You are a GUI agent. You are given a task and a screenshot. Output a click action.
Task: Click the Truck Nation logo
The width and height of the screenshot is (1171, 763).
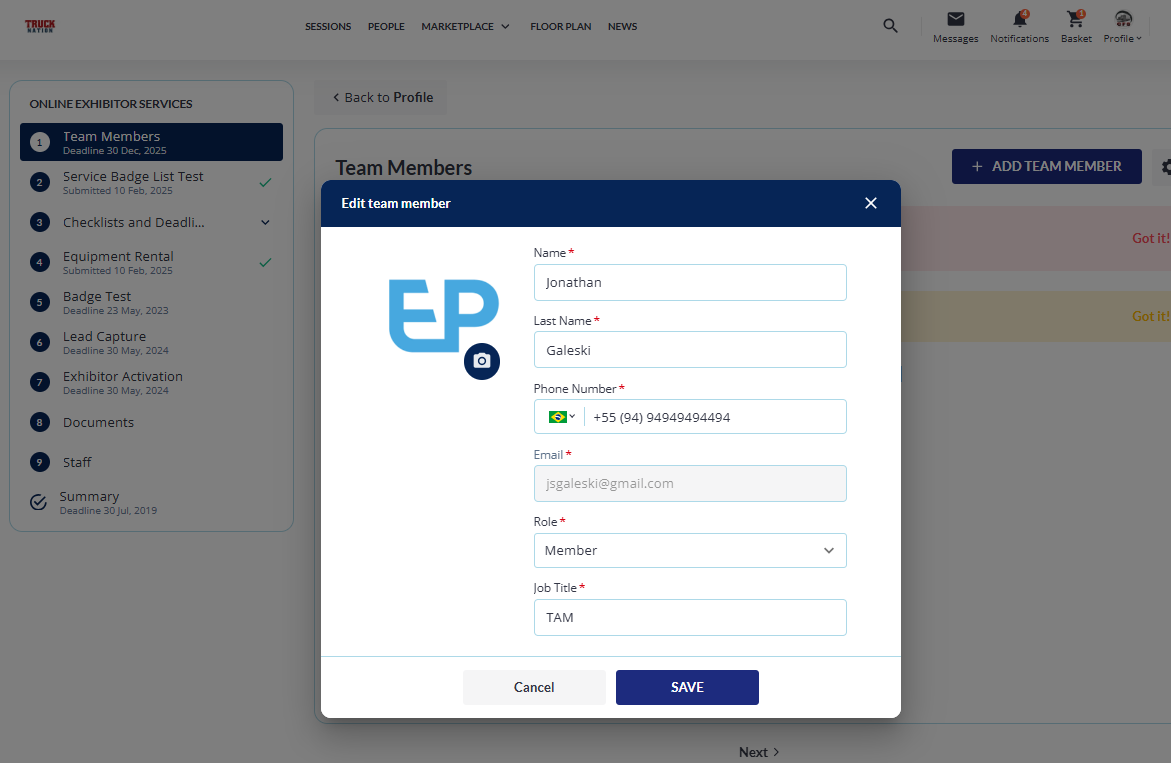point(40,26)
